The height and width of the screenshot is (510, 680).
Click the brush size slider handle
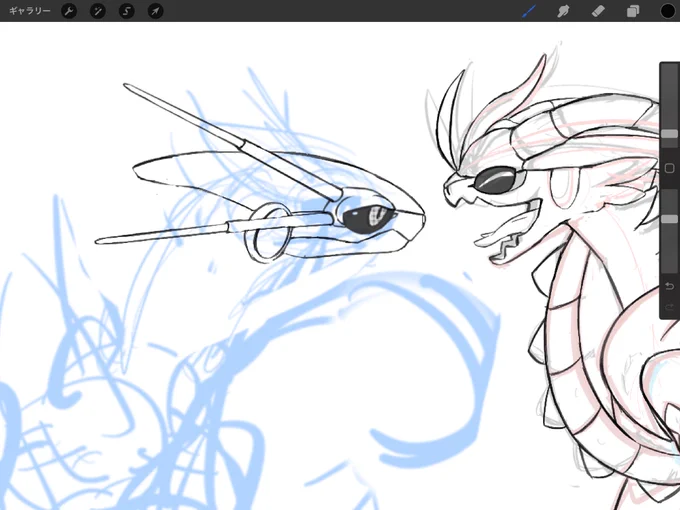(670, 134)
